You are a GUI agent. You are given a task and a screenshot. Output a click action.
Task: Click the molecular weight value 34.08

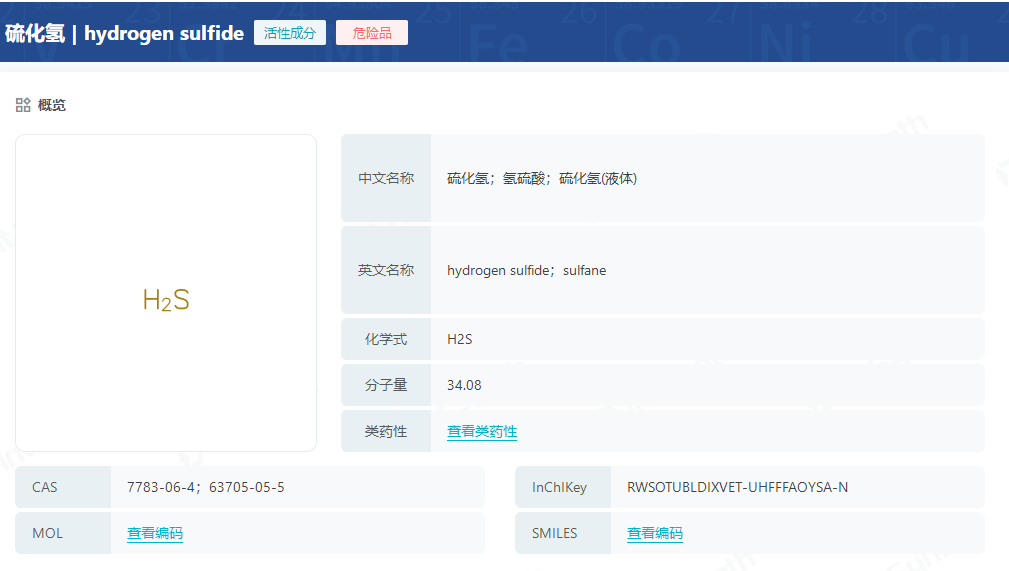click(464, 385)
